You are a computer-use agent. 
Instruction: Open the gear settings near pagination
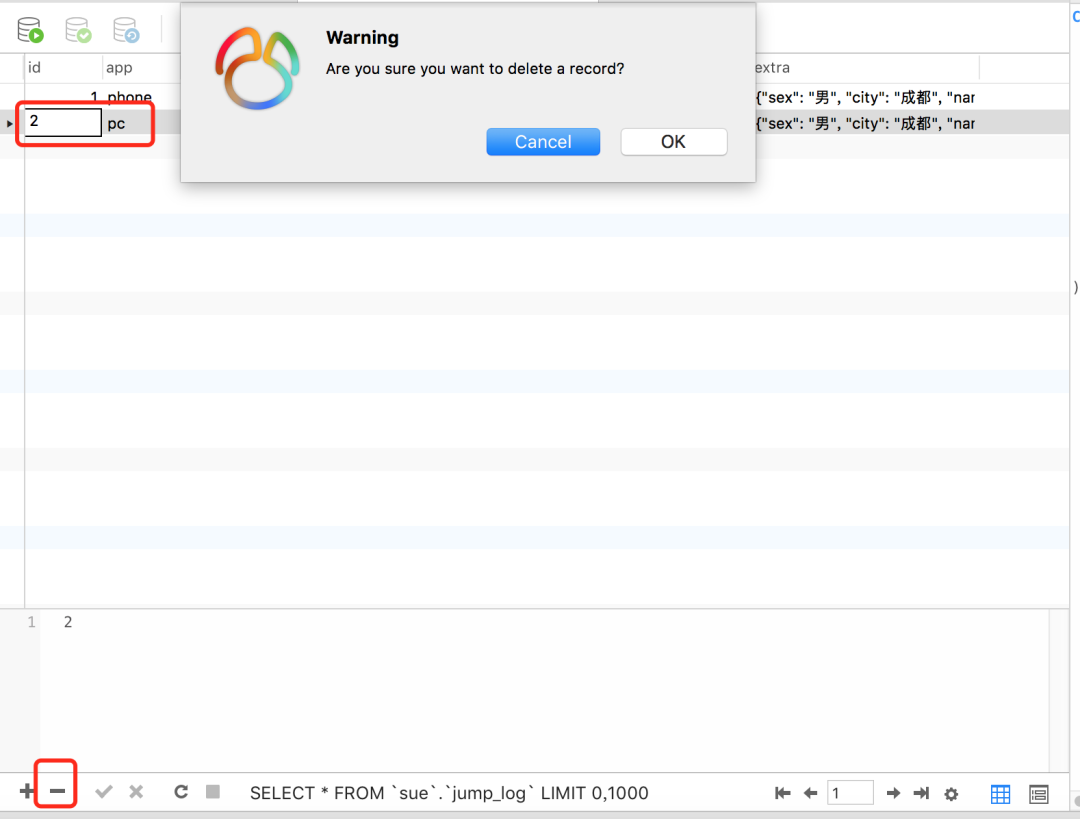[951, 794]
